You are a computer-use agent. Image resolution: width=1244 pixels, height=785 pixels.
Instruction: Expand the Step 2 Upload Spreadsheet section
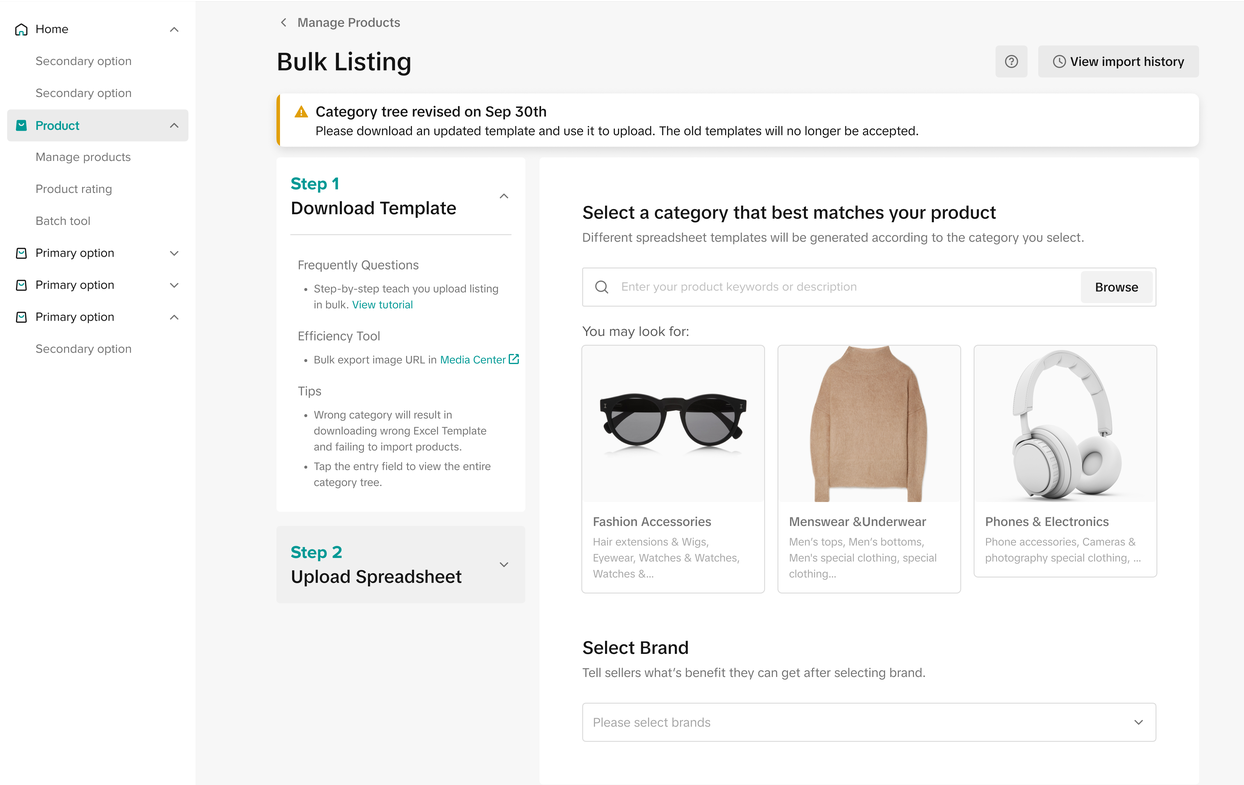click(x=504, y=565)
